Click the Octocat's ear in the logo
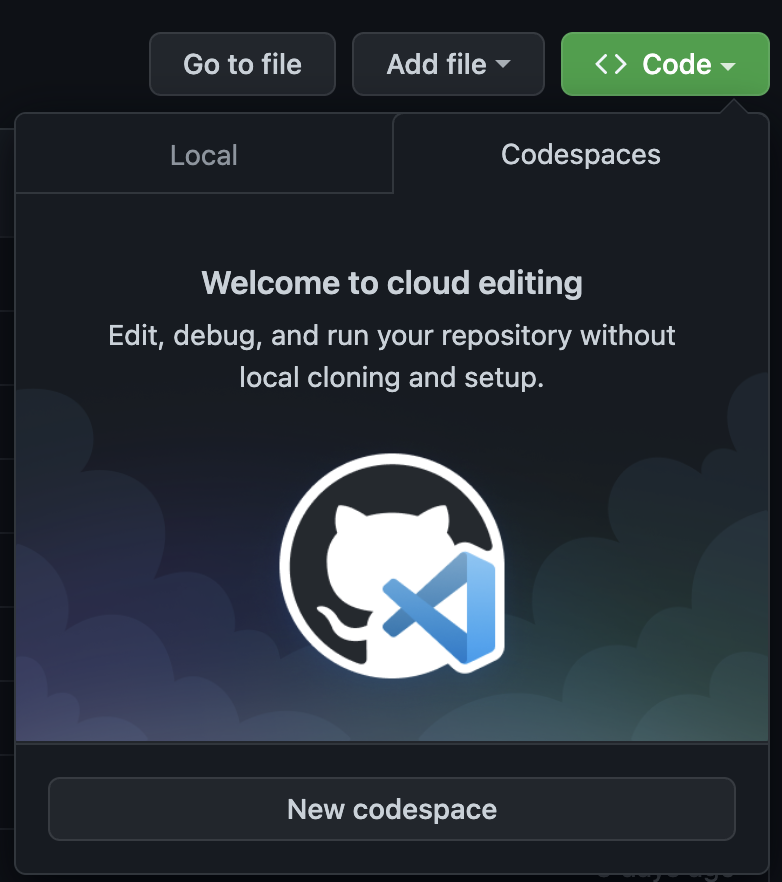The image size is (782, 882). [345, 520]
